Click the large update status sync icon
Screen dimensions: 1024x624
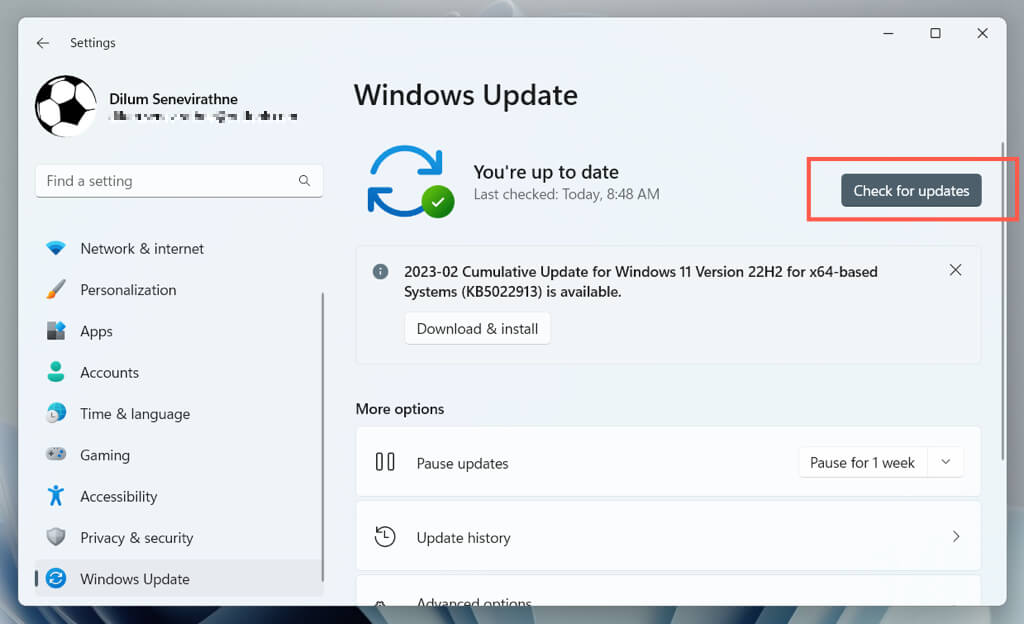(x=409, y=181)
